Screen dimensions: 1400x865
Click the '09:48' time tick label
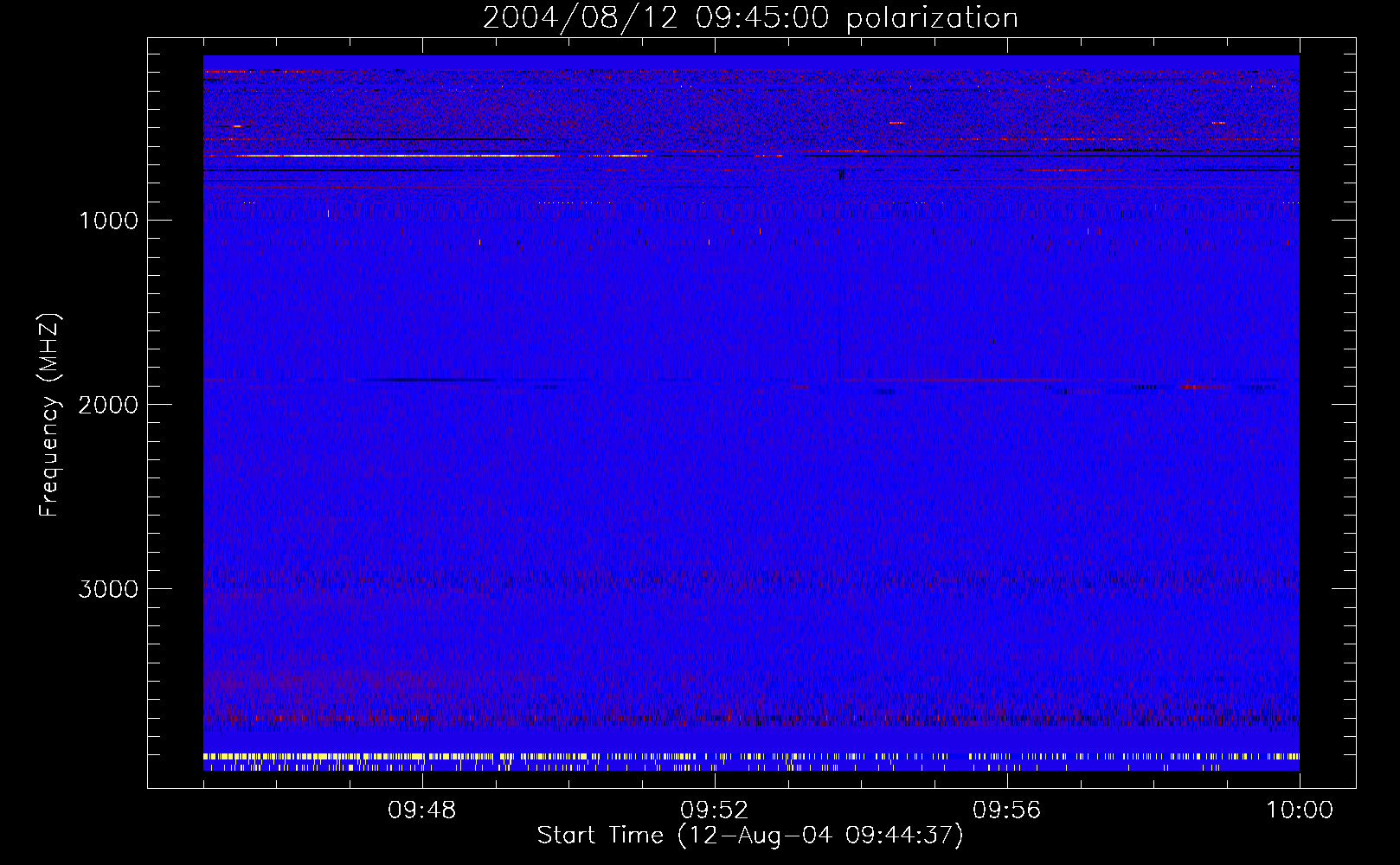(x=422, y=811)
